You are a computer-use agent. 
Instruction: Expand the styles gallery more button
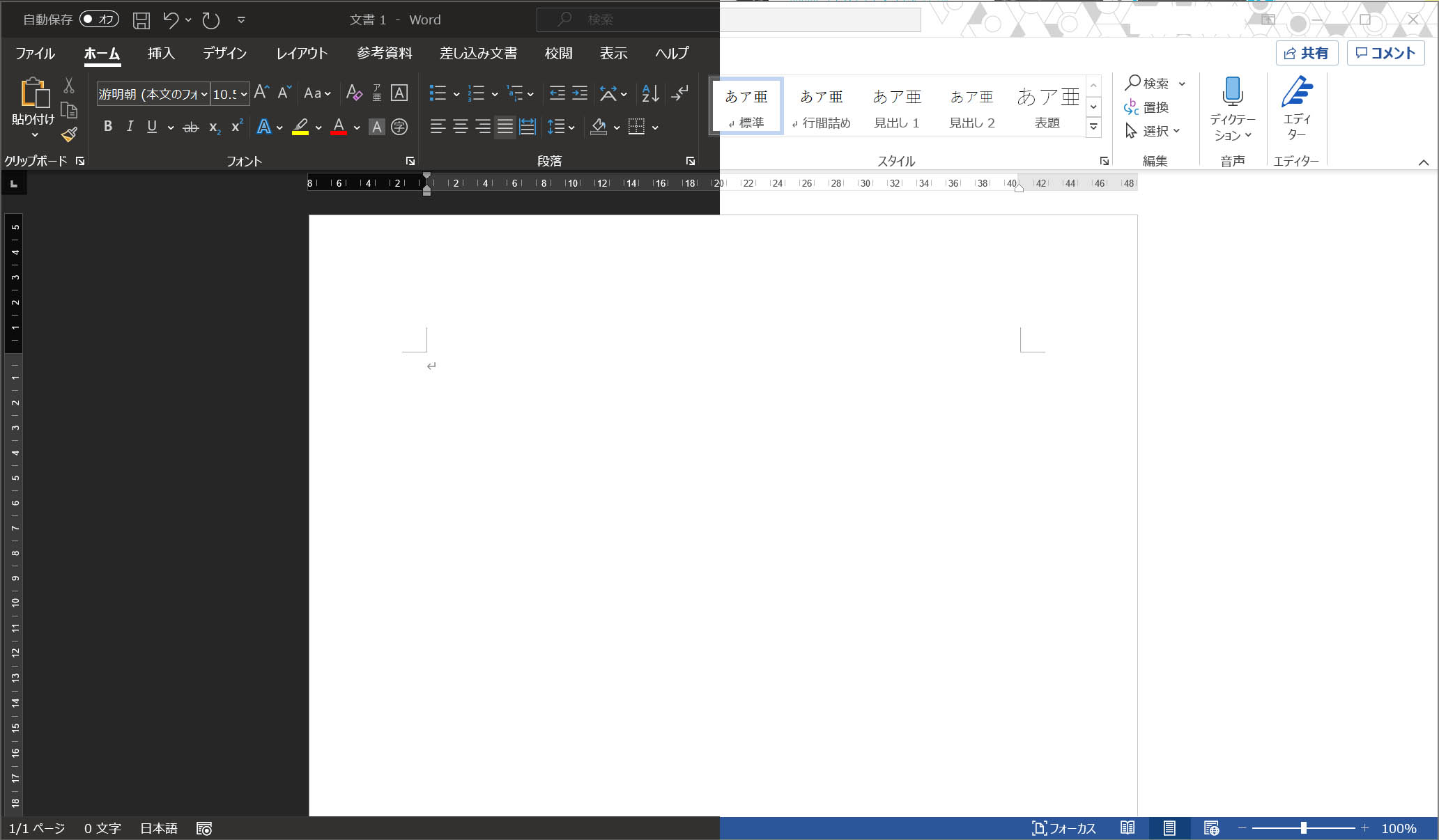coord(1093,127)
